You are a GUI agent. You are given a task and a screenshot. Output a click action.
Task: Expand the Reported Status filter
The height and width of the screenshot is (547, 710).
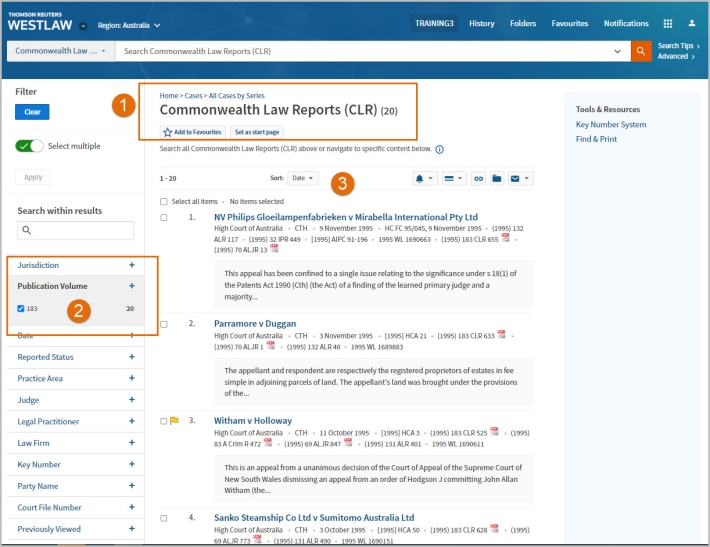point(132,357)
